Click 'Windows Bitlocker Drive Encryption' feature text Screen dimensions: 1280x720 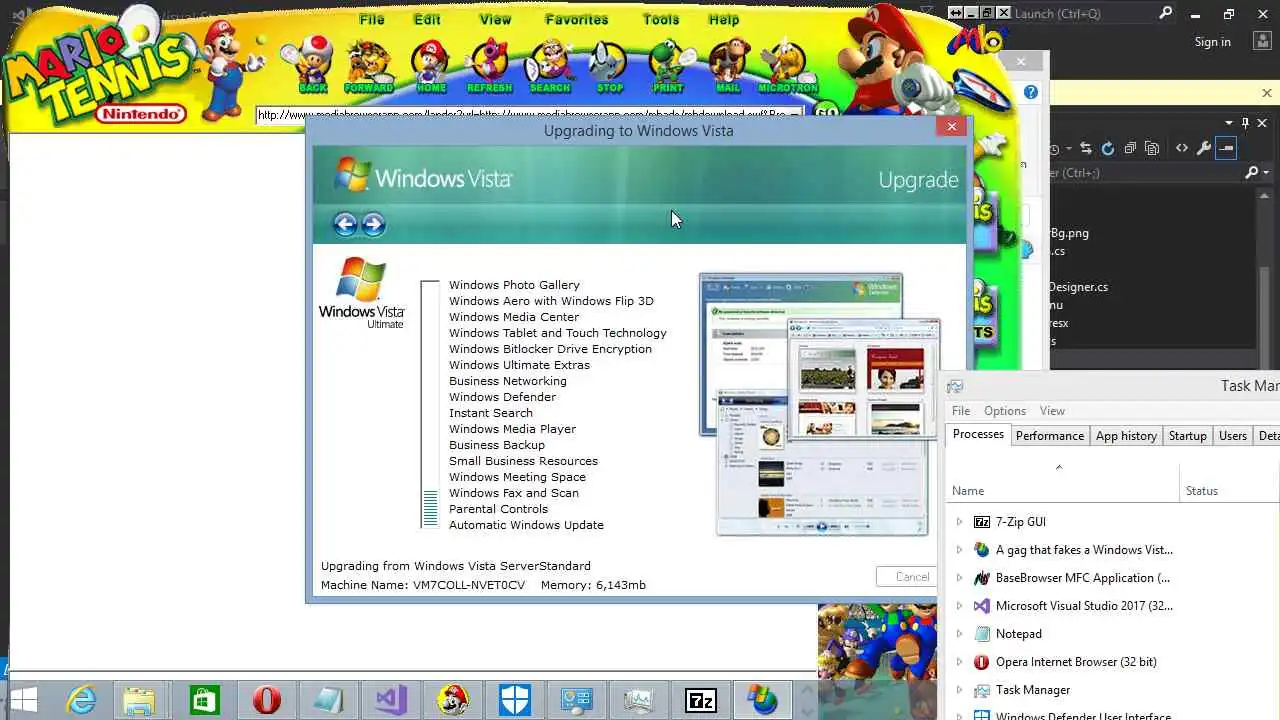tap(550, 349)
